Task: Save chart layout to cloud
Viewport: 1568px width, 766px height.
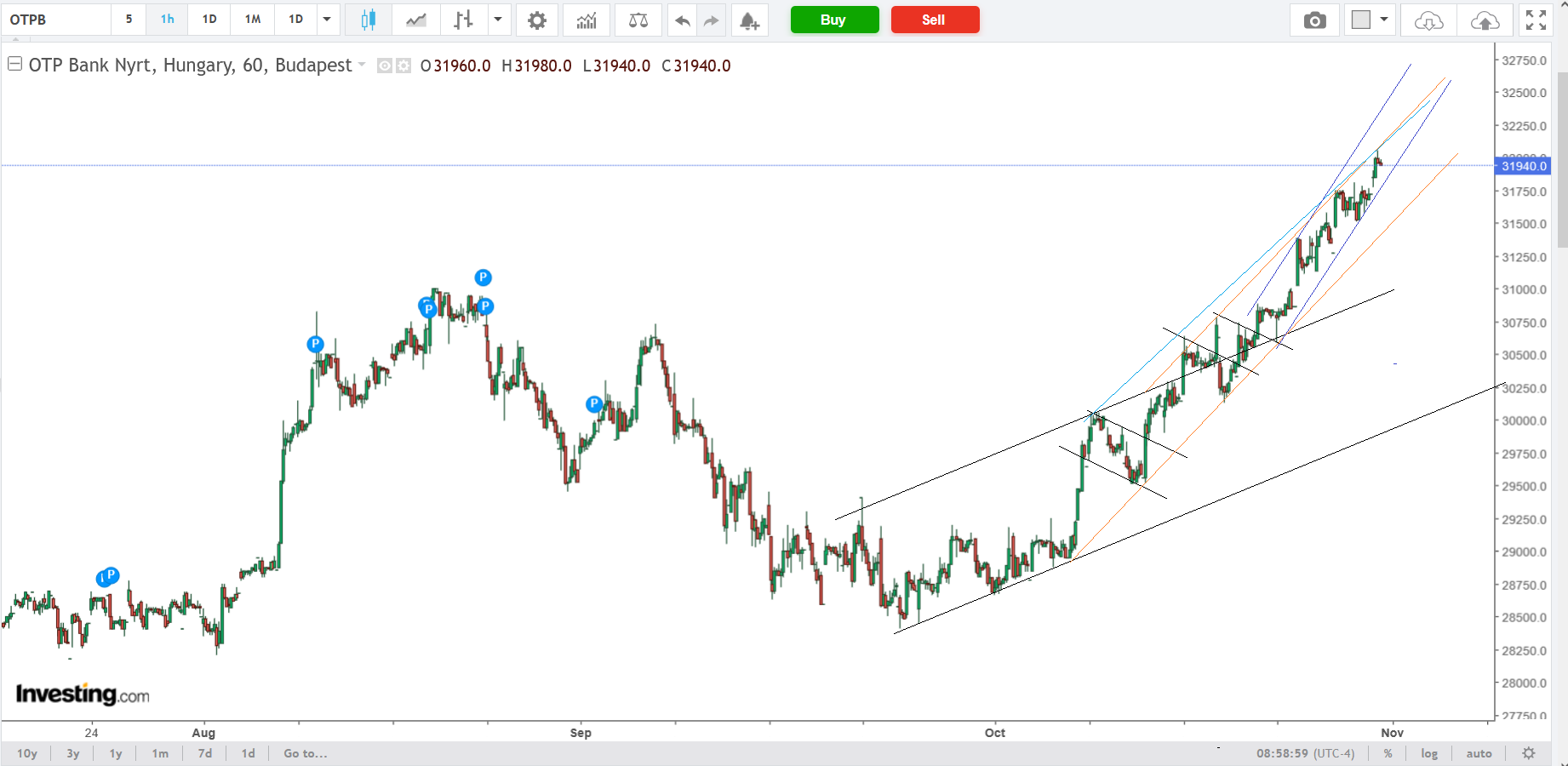Action: pyautogui.click(x=1485, y=20)
